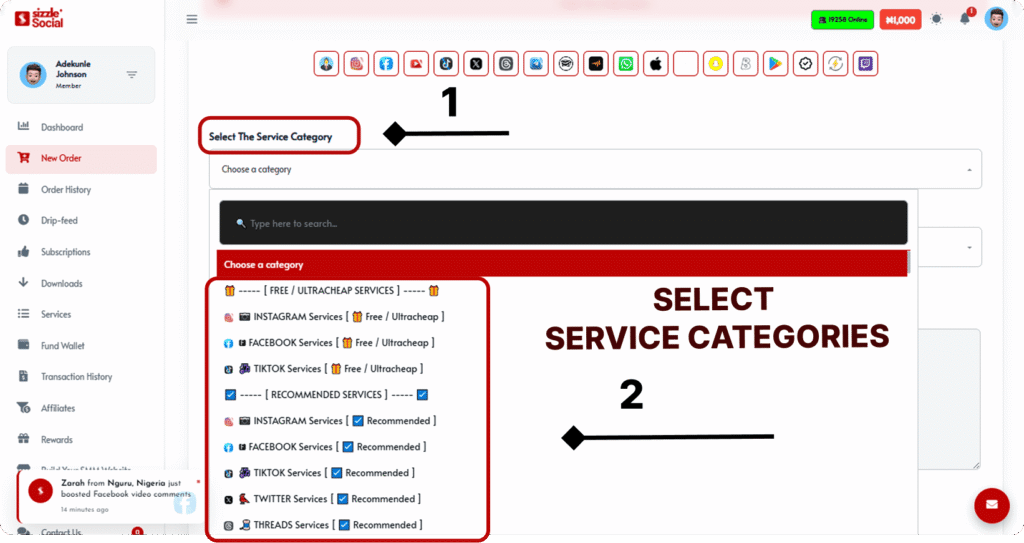
Task: Choose TWITTER Services Recommended
Action: [x=322, y=499]
